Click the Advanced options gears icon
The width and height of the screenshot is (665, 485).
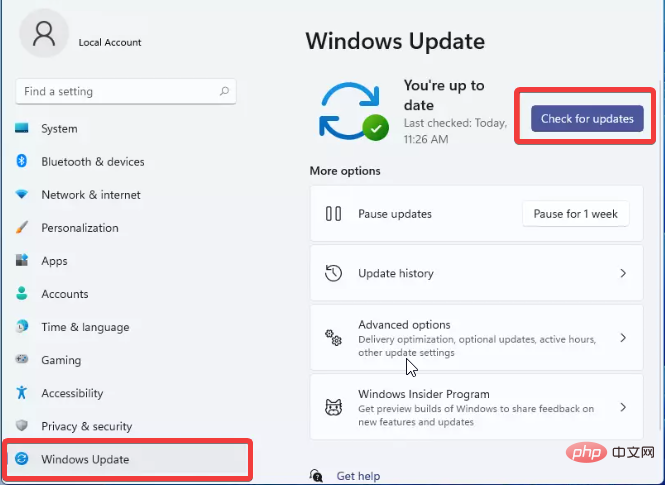pos(333,338)
